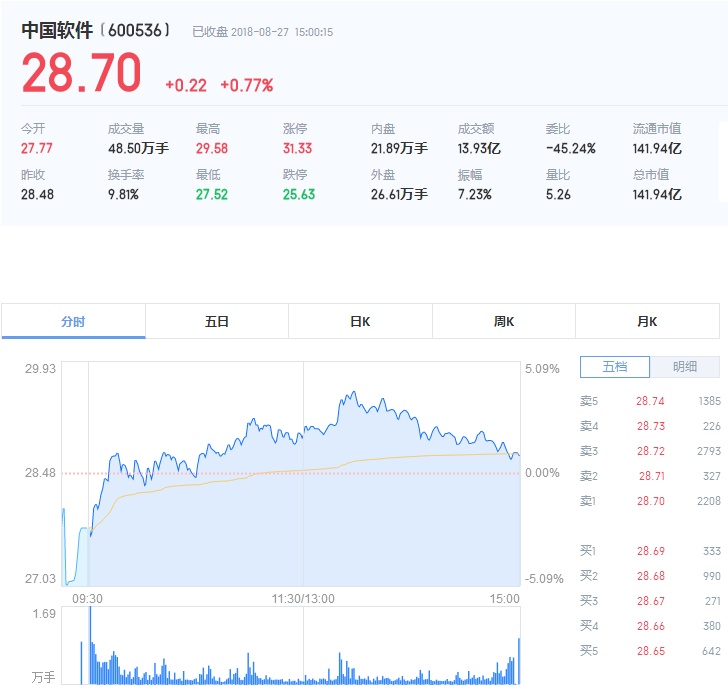Click the 卖1 volume 2208

(709, 501)
